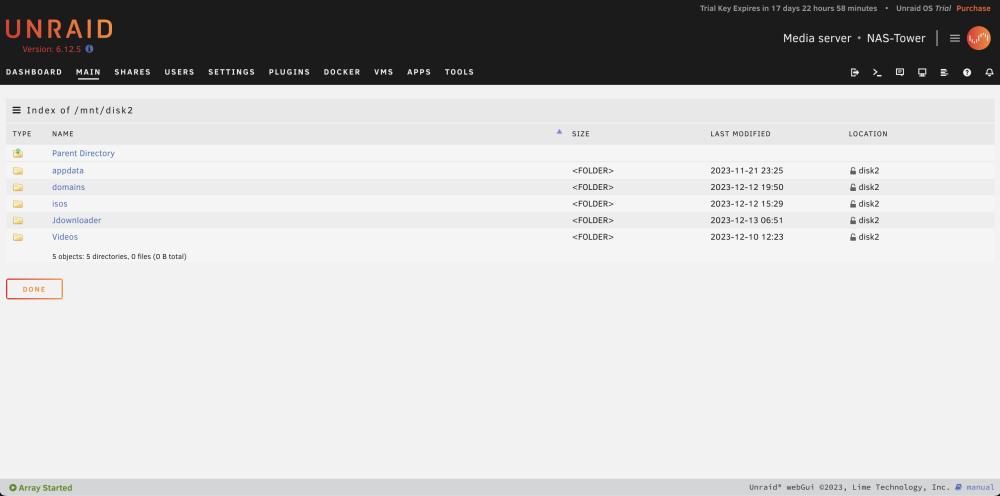
Task: Open the domains folder link
Action: tap(68, 187)
